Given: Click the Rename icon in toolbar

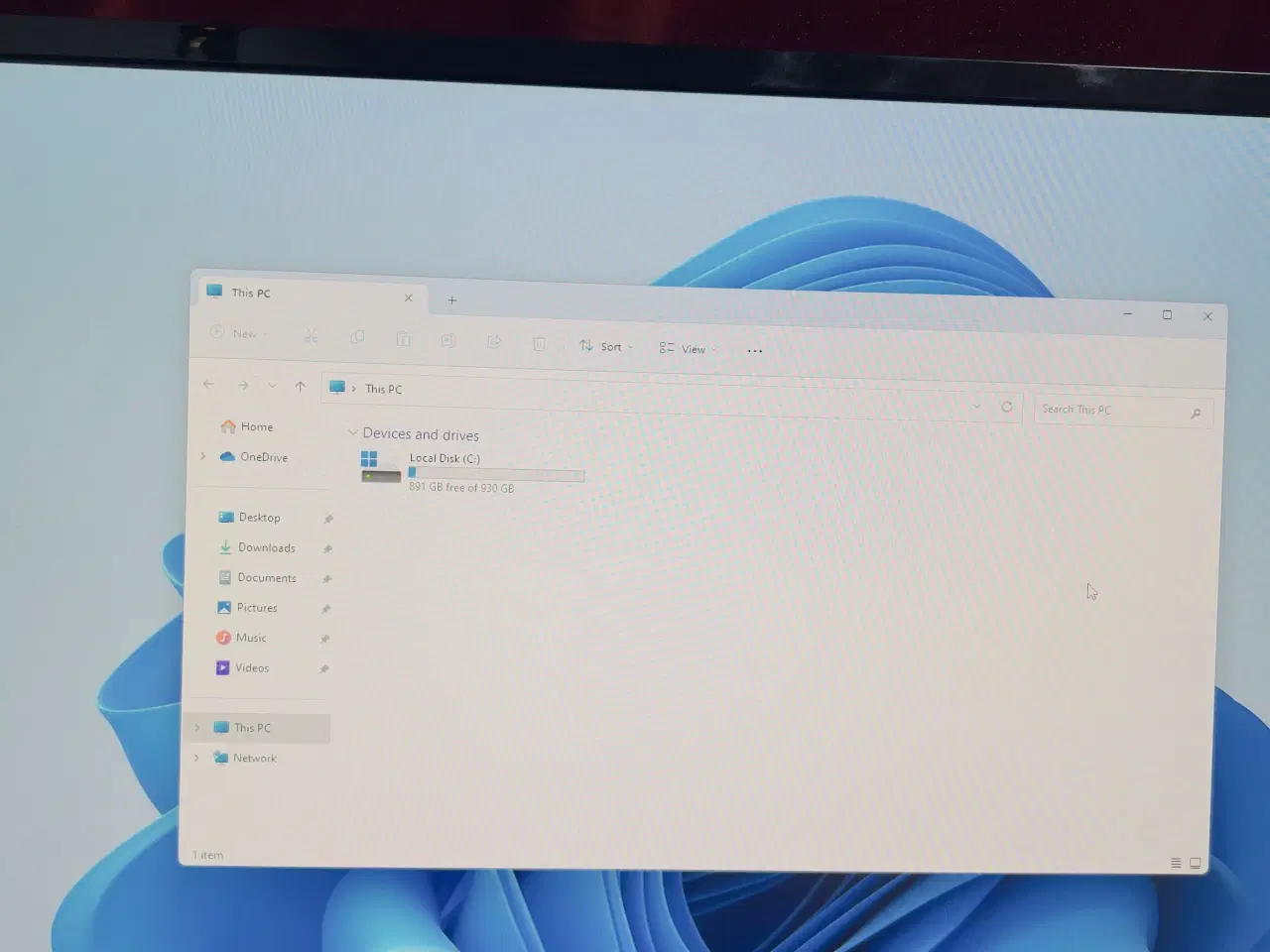Looking at the screenshot, I should pyautogui.click(x=448, y=340).
